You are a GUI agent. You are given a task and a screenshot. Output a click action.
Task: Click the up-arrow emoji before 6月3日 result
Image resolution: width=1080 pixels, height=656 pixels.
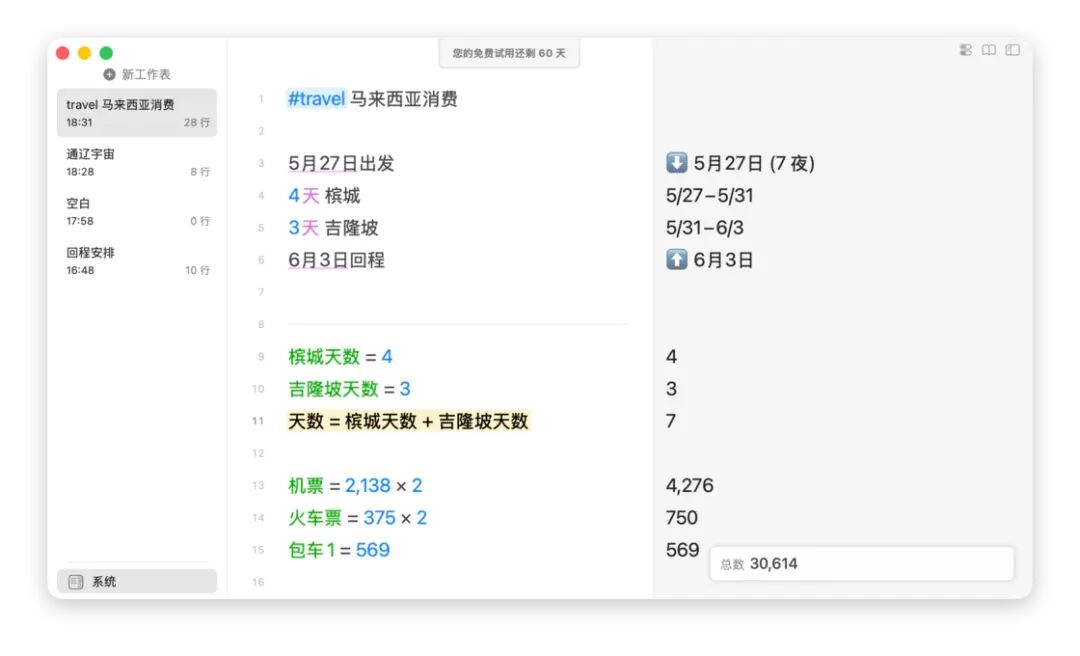click(x=676, y=260)
